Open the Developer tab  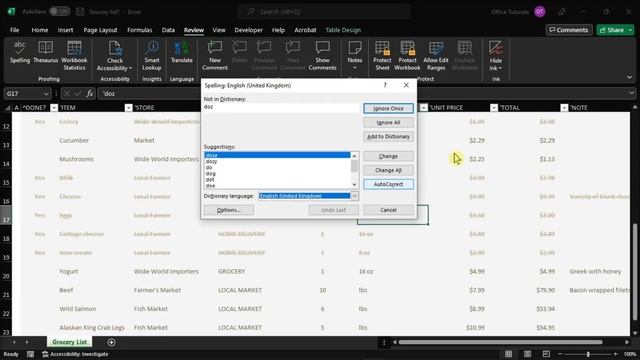[x=249, y=30]
